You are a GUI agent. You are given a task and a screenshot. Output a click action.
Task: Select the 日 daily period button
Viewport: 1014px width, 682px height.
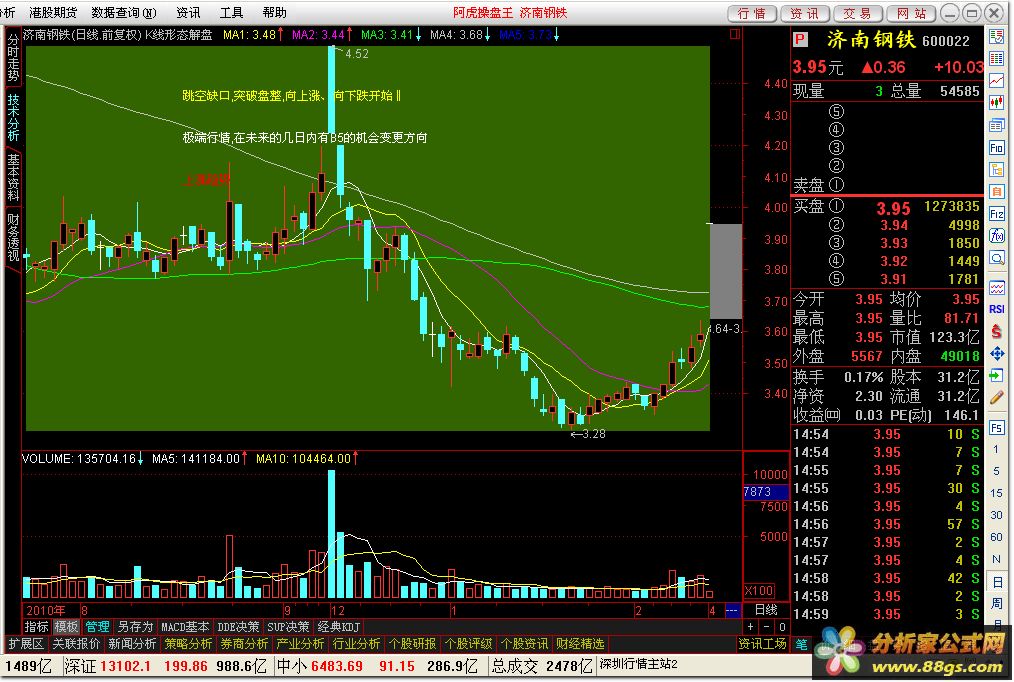997,581
